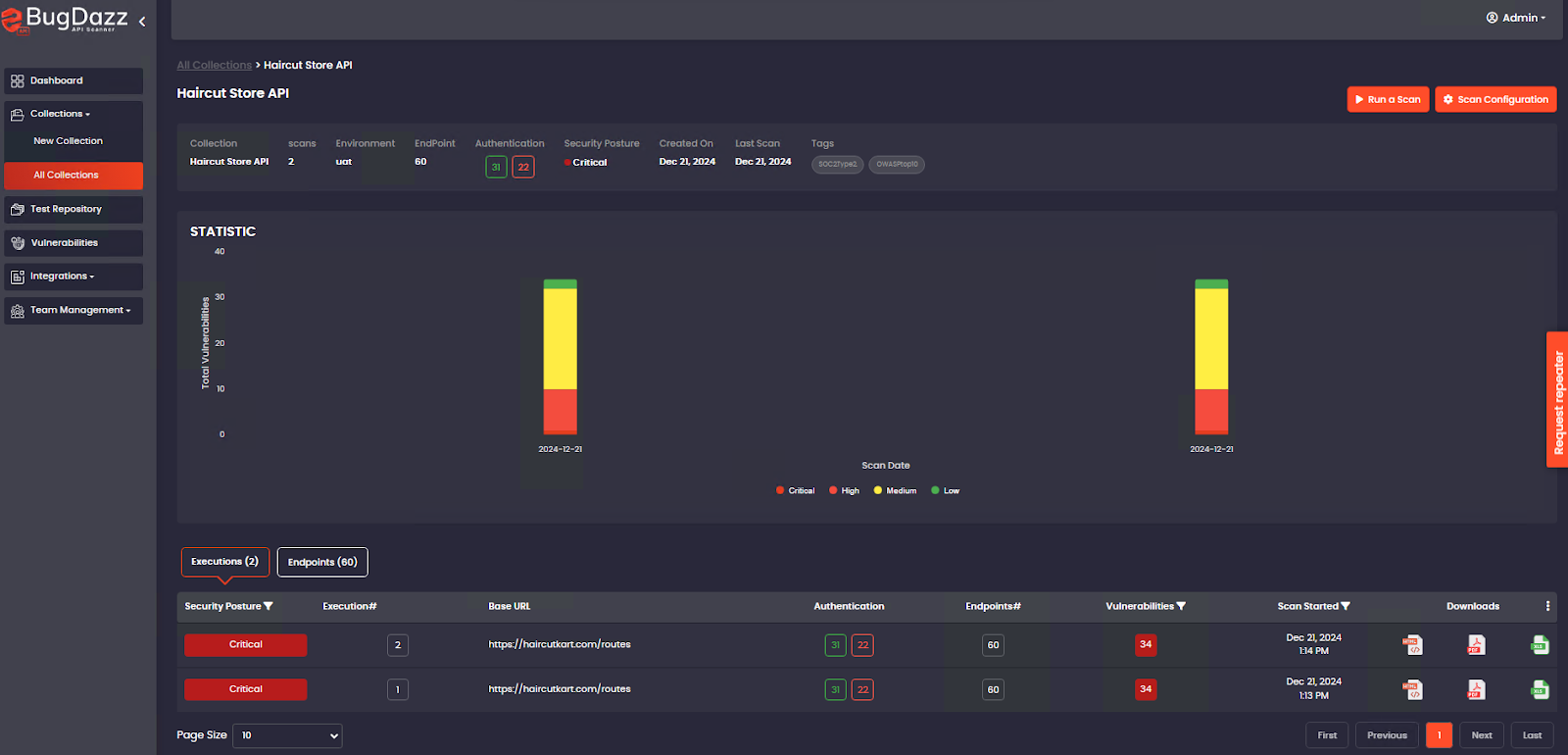Click the endpoints 60 badge in execution 2 row
This screenshot has width=1568, height=755.
[x=993, y=645]
